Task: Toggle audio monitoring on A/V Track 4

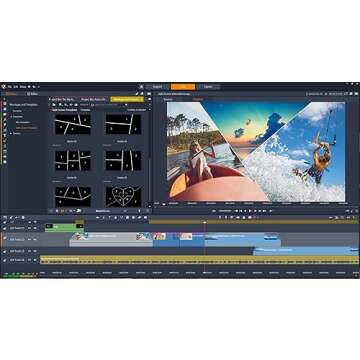Action: point(35,260)
